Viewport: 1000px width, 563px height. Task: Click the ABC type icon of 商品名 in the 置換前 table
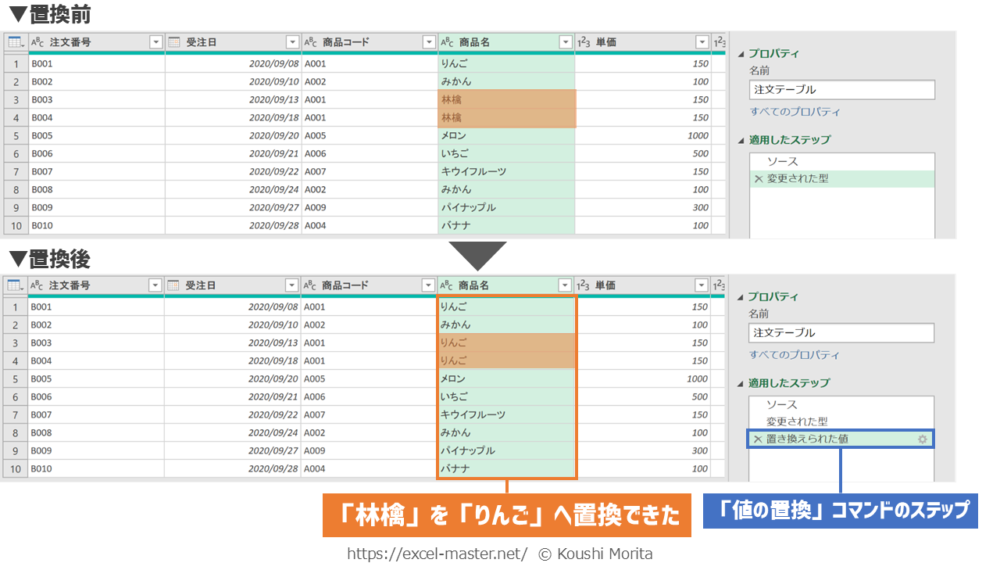(447, 43)
